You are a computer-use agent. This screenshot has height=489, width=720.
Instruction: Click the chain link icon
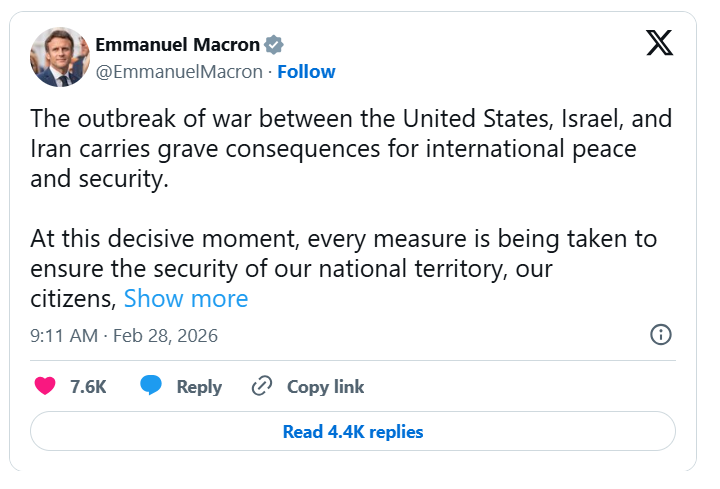tap(262, 386)
